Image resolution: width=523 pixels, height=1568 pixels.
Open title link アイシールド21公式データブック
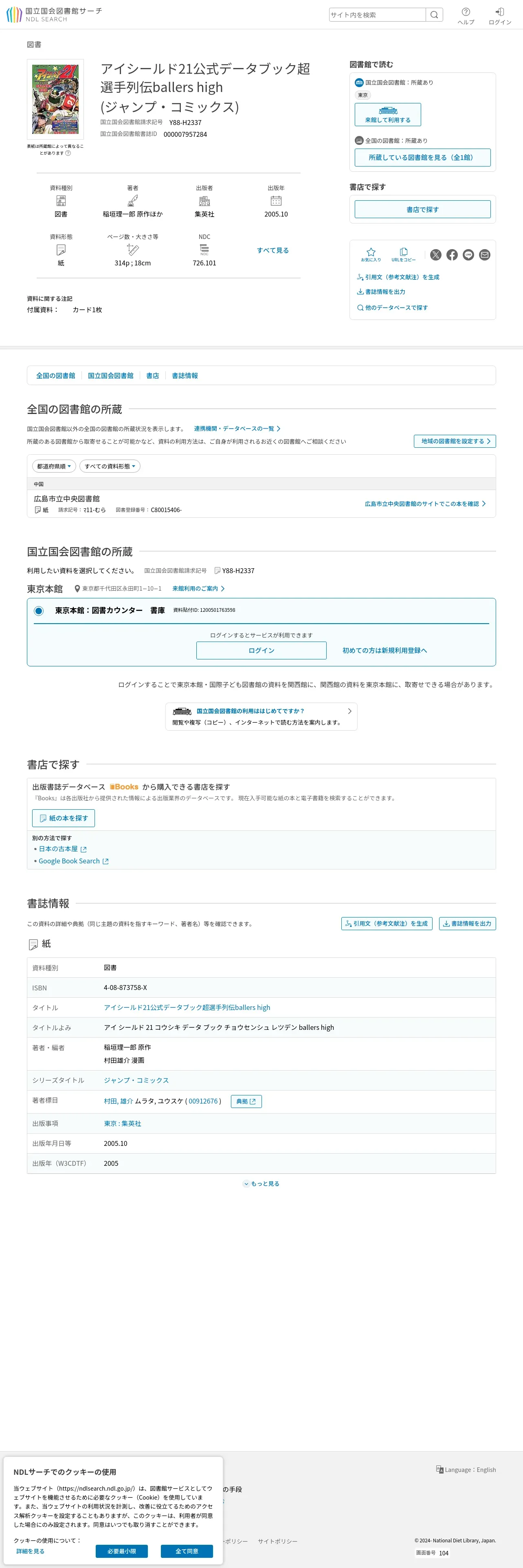click(187, 1007)
